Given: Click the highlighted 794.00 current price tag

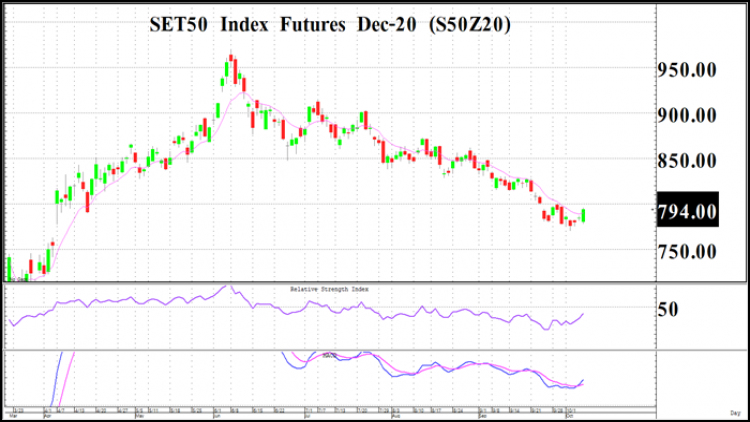Looking at the screenshot, I should pos(687,210).
